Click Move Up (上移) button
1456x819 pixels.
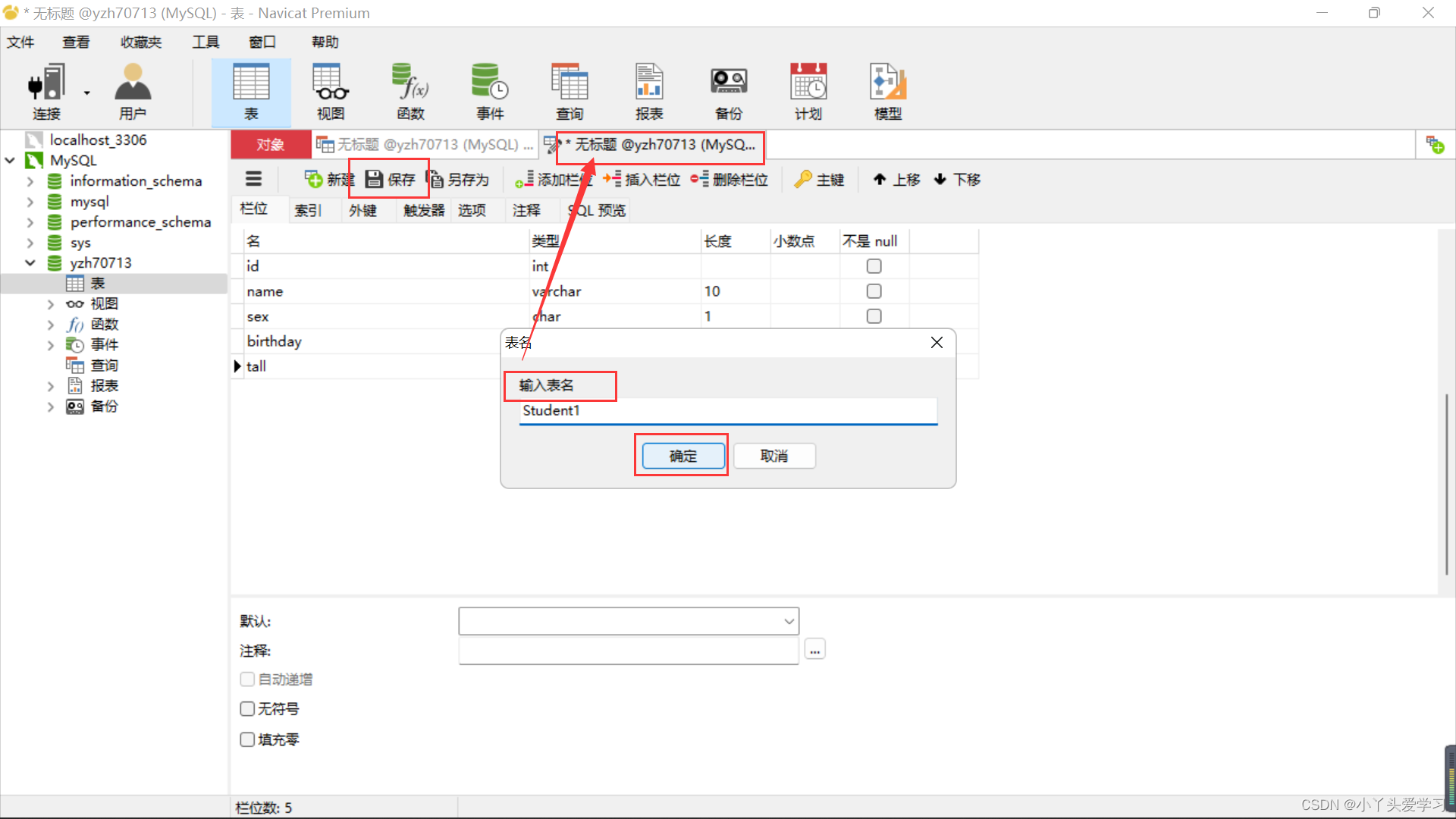pyautogui.click(x=896, y=179)
